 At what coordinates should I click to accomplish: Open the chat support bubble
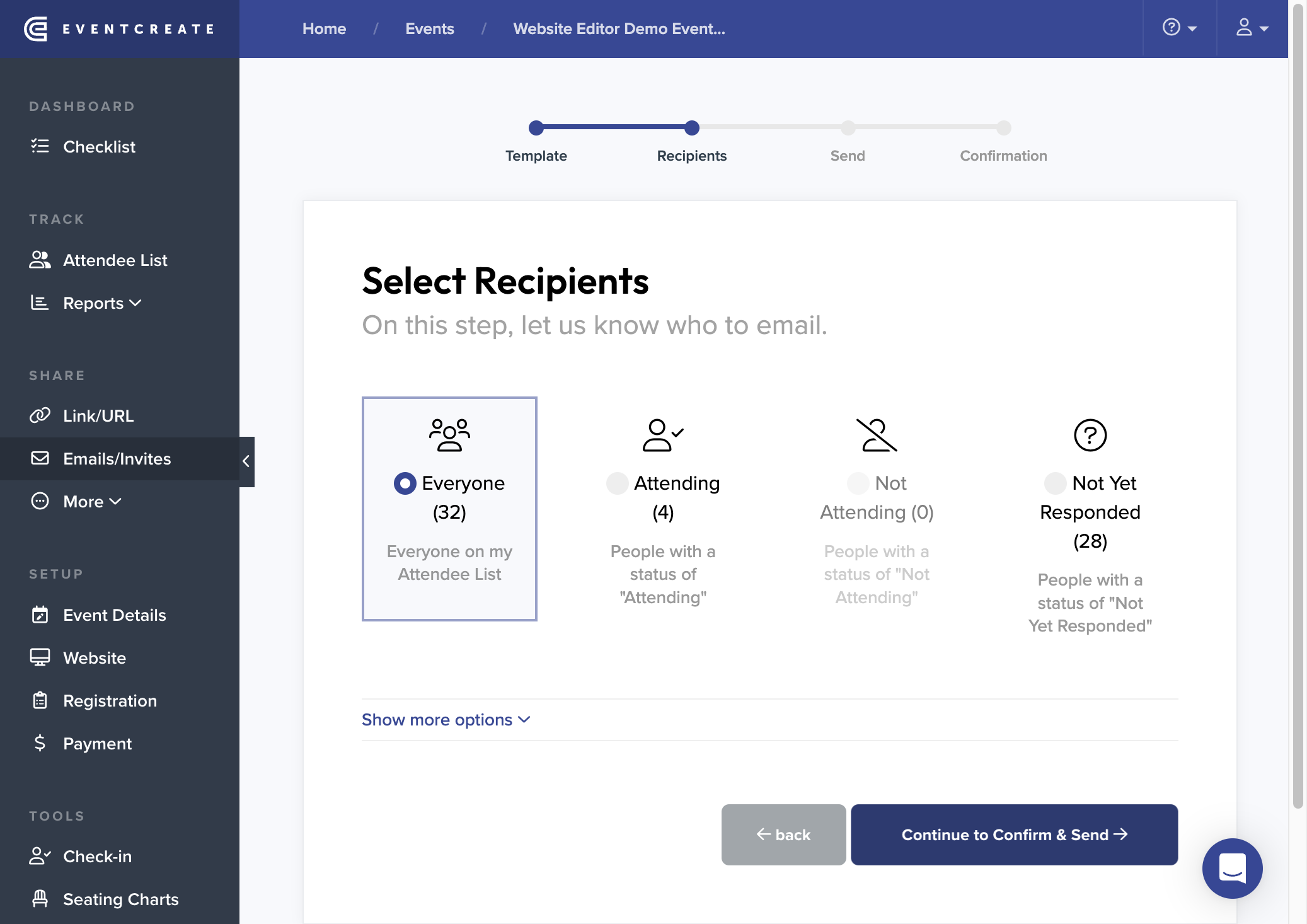pyautogui.click(x=1232, y=868)
